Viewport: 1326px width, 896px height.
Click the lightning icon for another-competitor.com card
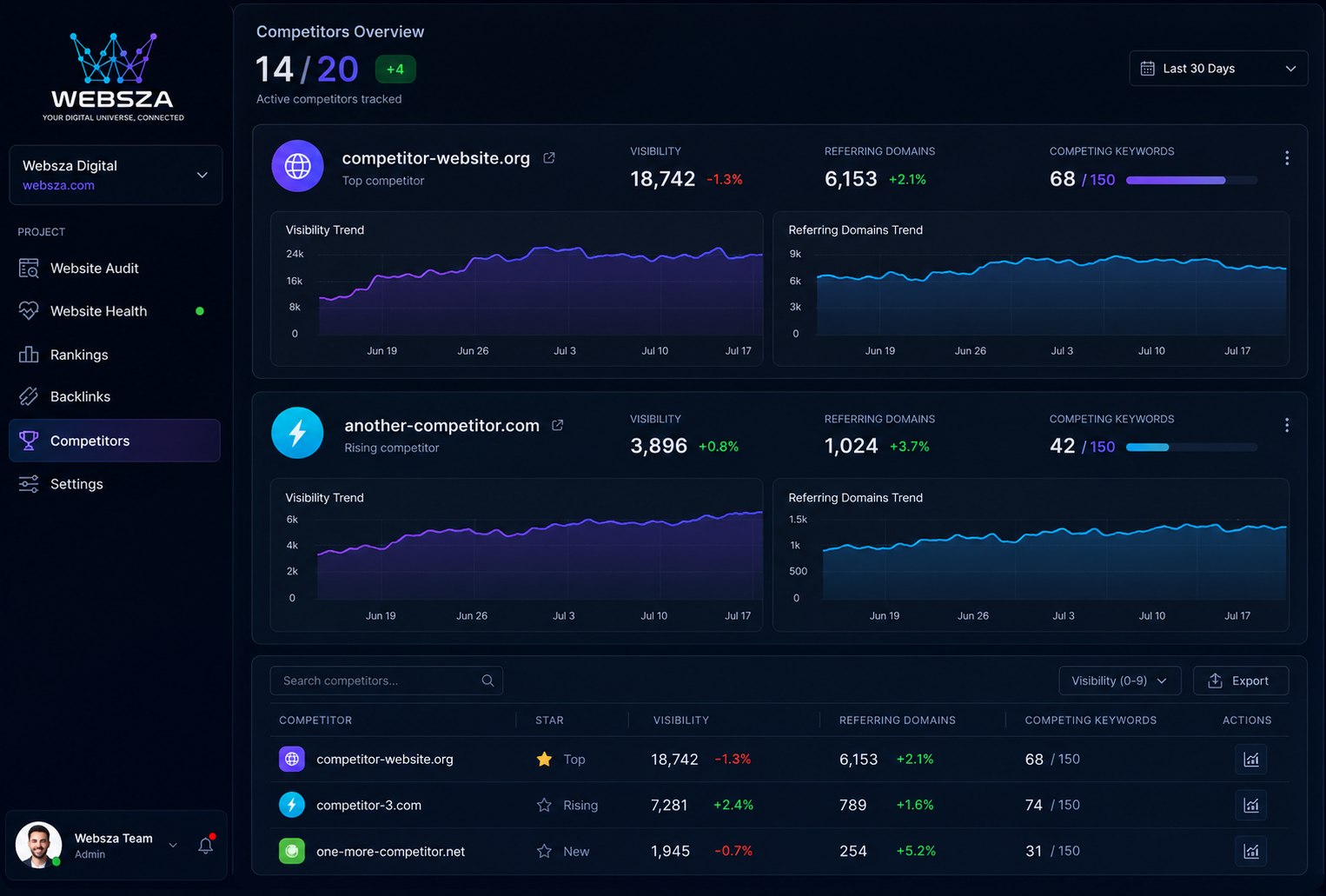(297, 433)
